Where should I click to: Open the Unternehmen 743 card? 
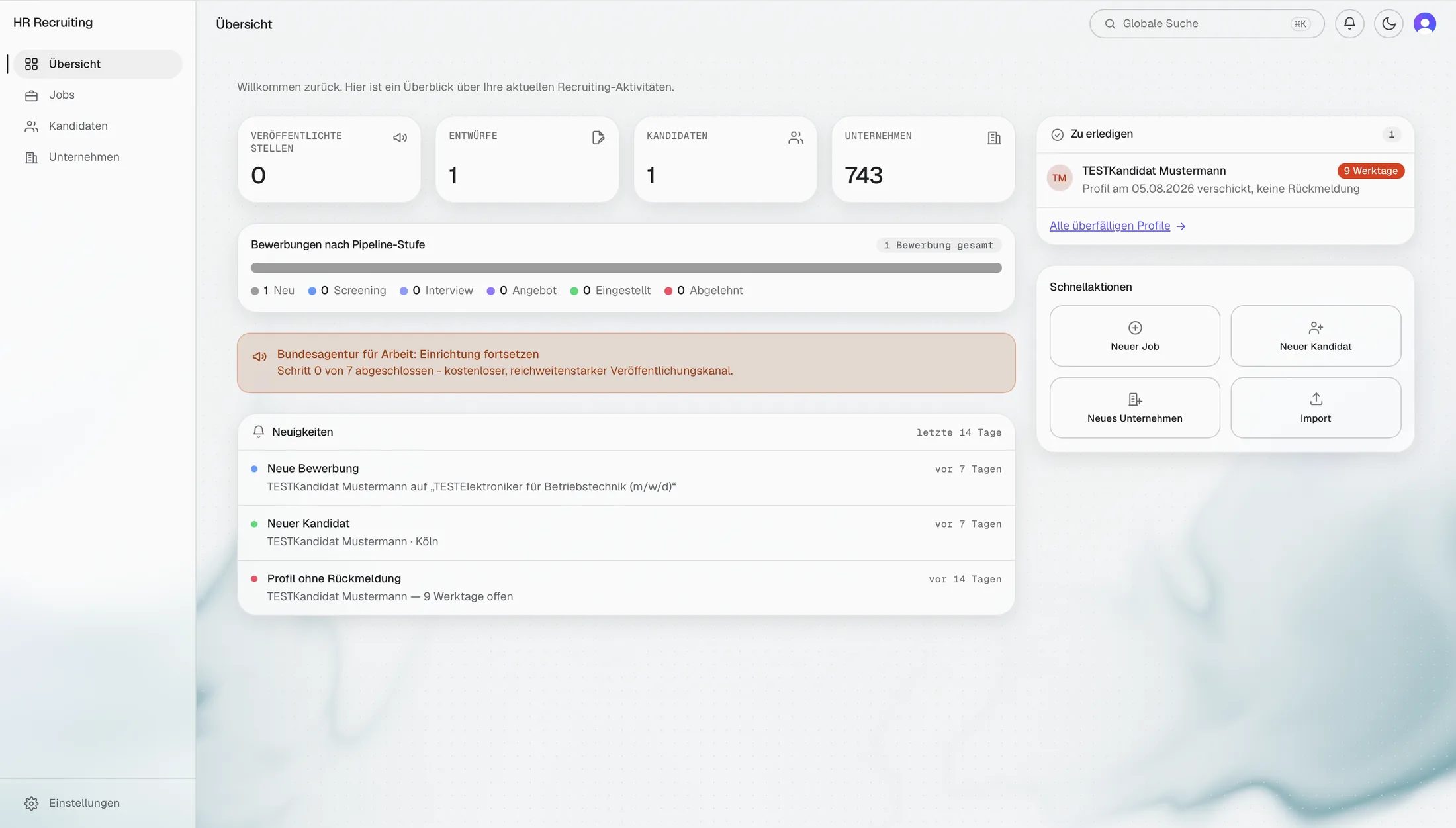[x=923, y=160]
